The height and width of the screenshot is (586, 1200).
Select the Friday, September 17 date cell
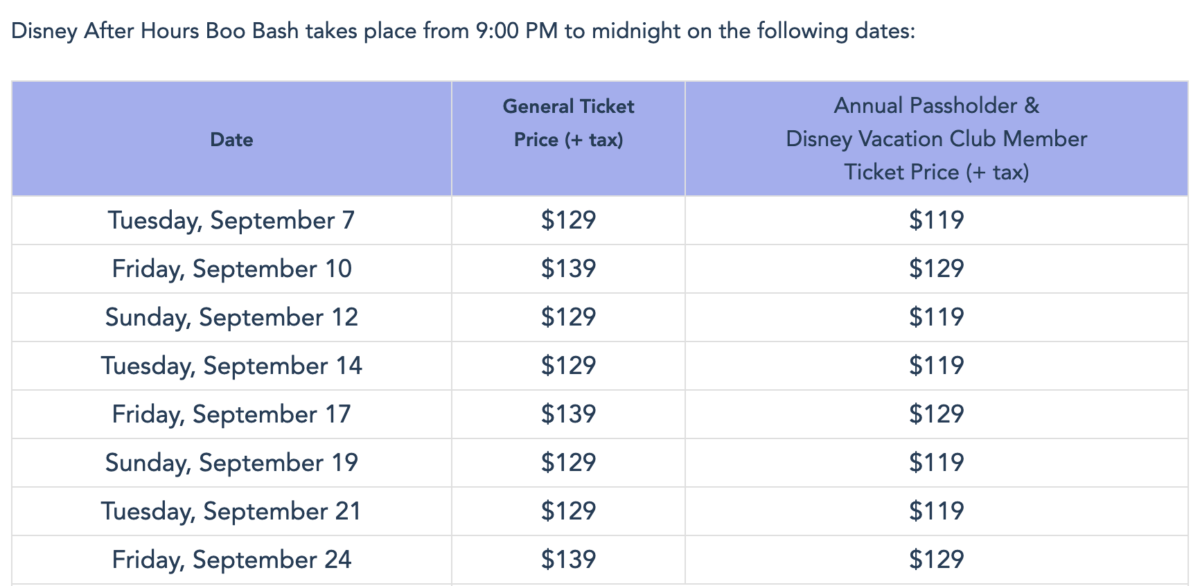pyautogui.click(x=231, y=414)
